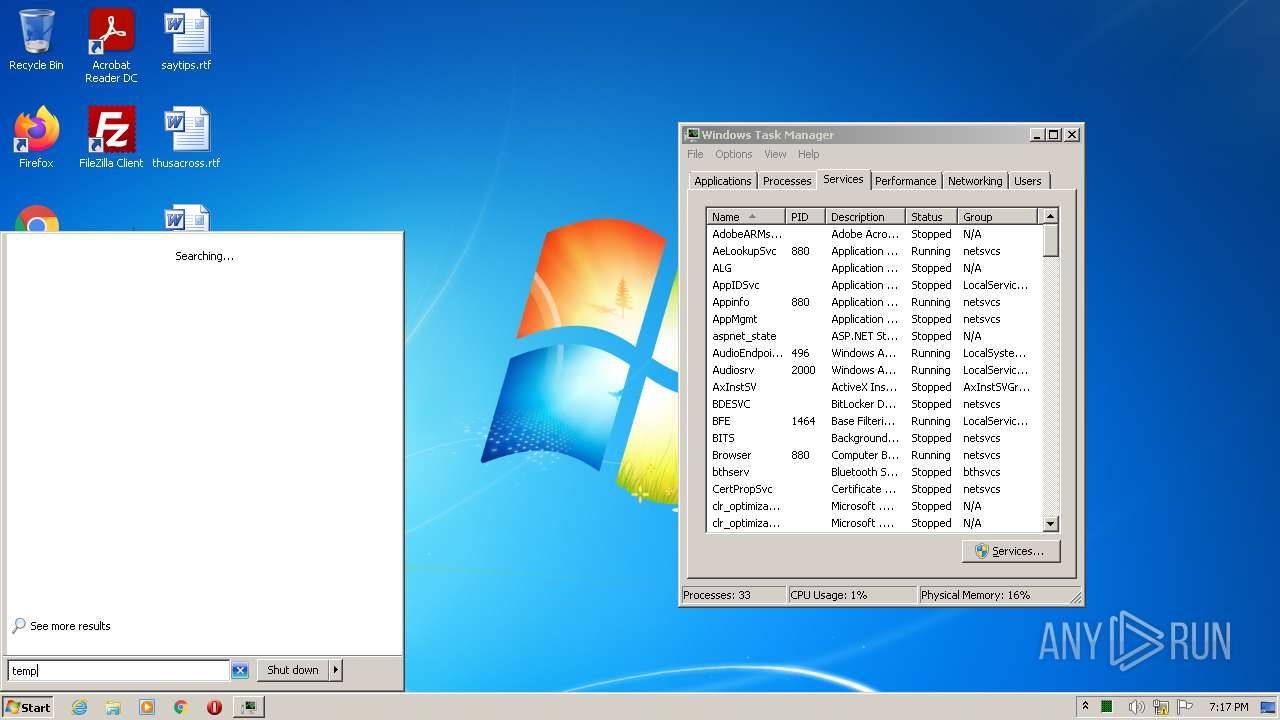The height and width of the screenshot is (720, 1280).
Task: Click the network tray icon
Action: click(x=1161, y=707)
